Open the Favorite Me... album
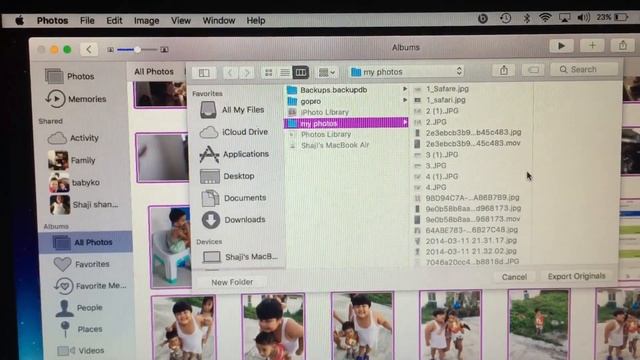This screenshot has height=360, width=640. [x=91, y=286]
